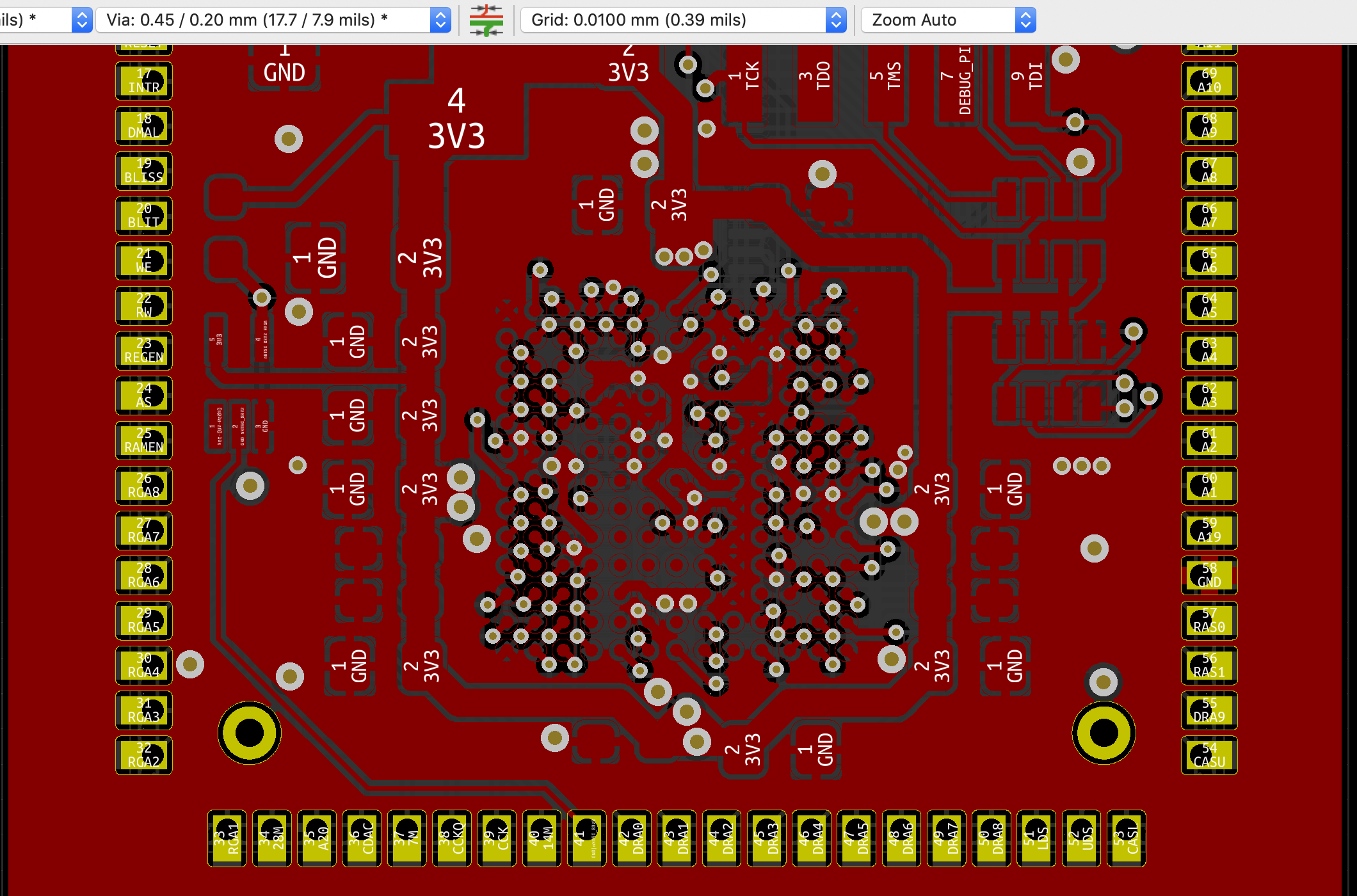Toggle the auto track width icon
This screenshot has height=896, width=1357.
pyautogui.click(x=486, y=20)
